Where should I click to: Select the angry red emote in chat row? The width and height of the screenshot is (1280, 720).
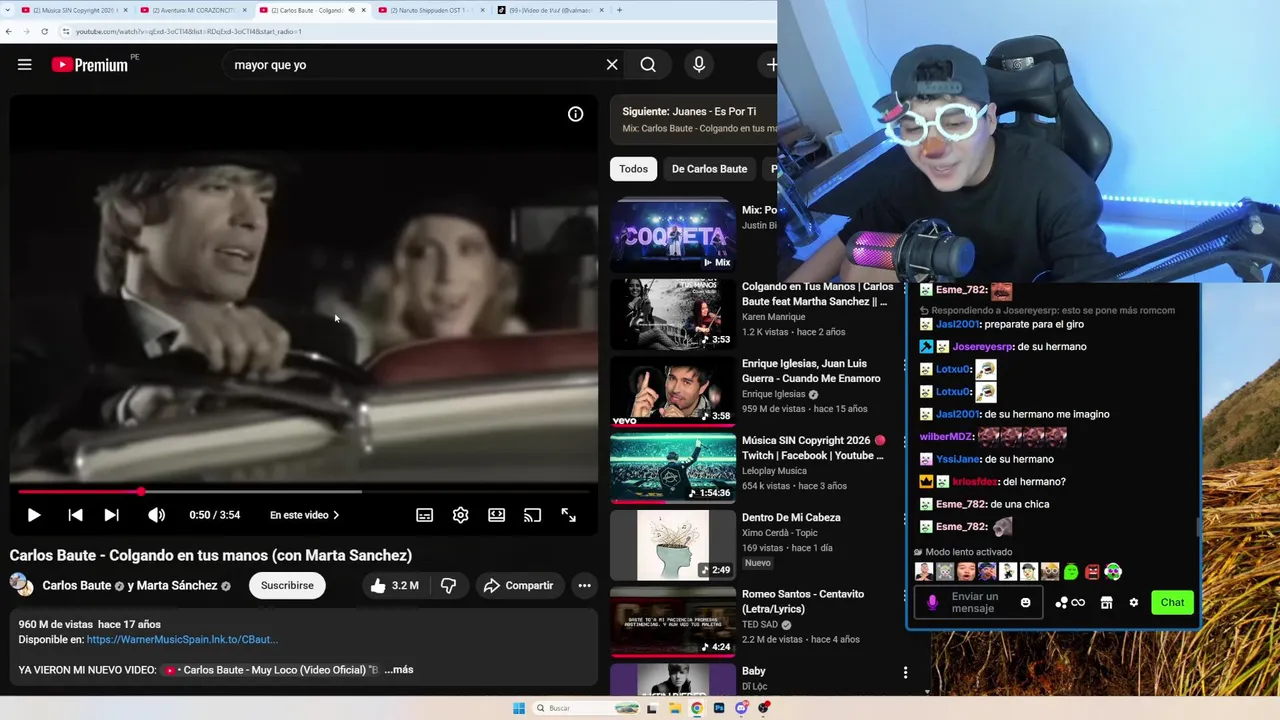1092,572
